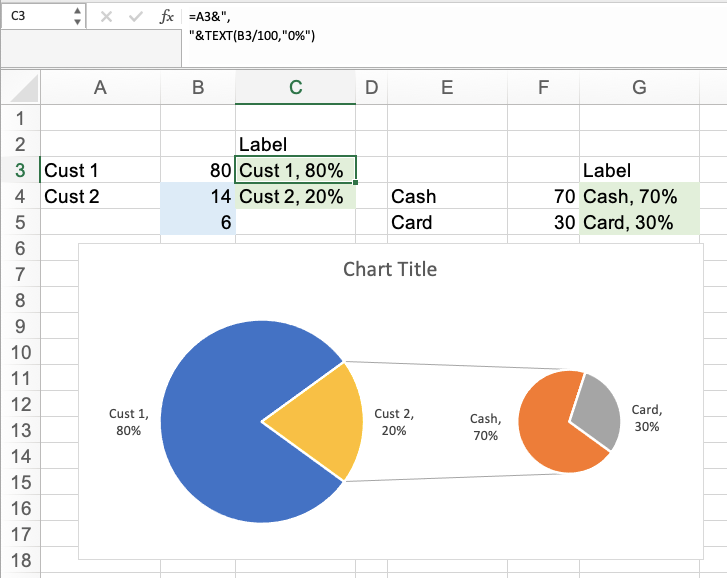Image resolution: width=727 pixels, height=578 pixels.
Task: Select row 5 header
Action: pos(20,222)
